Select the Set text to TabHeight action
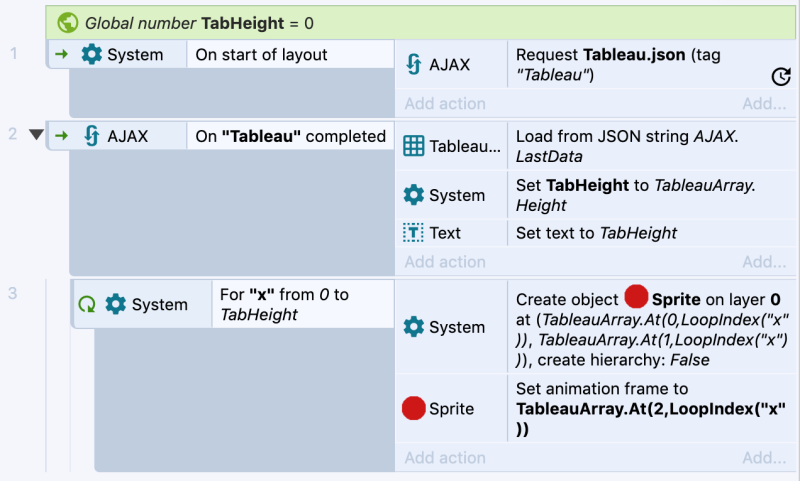This screenshot has width=800, height=481. 596,233
